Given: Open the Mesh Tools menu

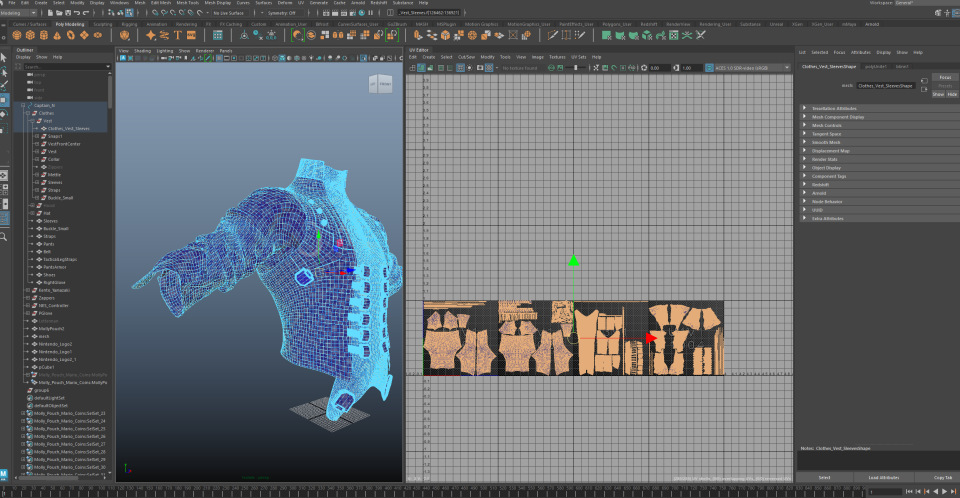Looking at the screenshot, I should point(187,3).
